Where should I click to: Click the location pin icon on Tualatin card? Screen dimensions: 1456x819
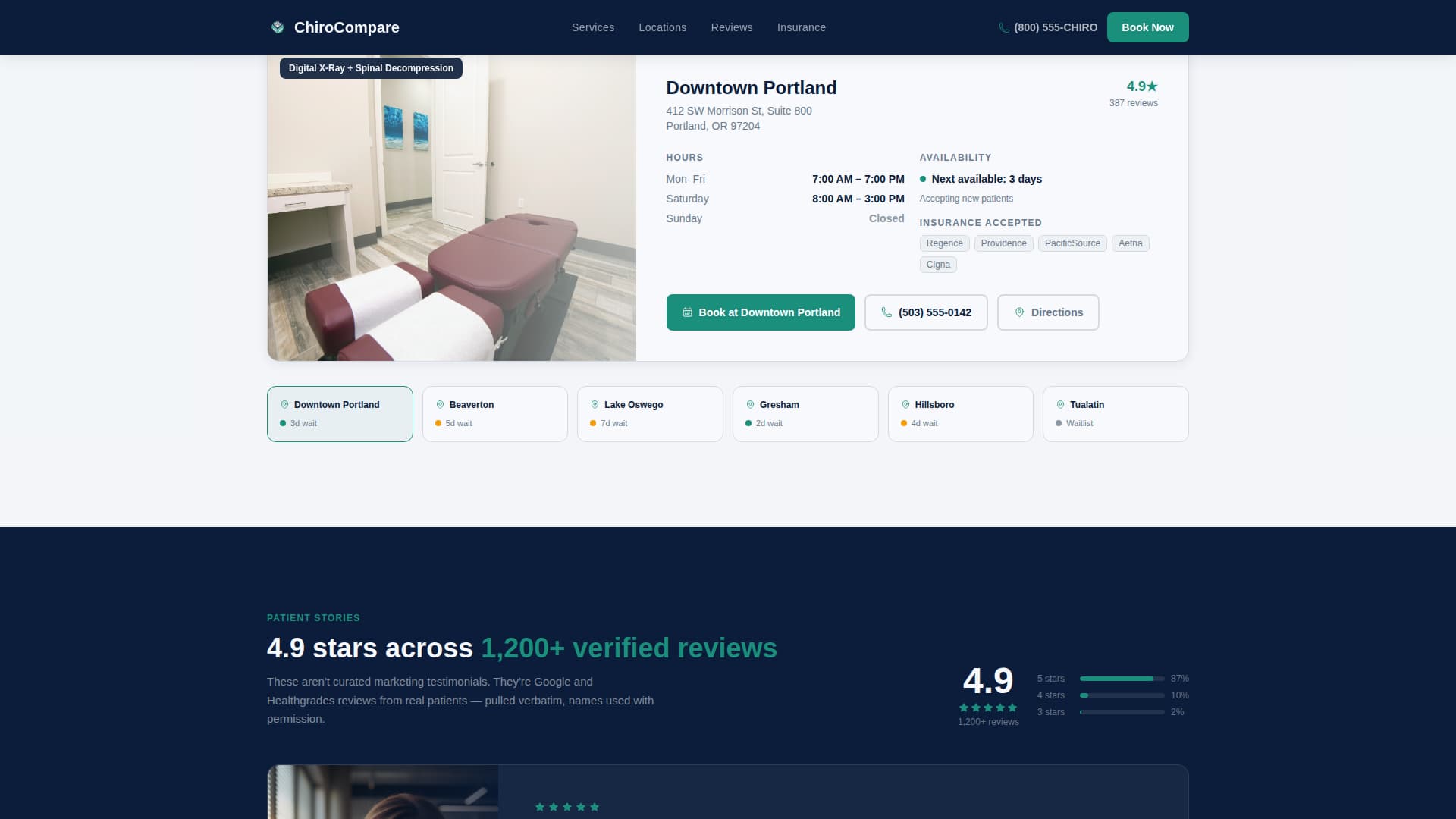coord(1059,405)
